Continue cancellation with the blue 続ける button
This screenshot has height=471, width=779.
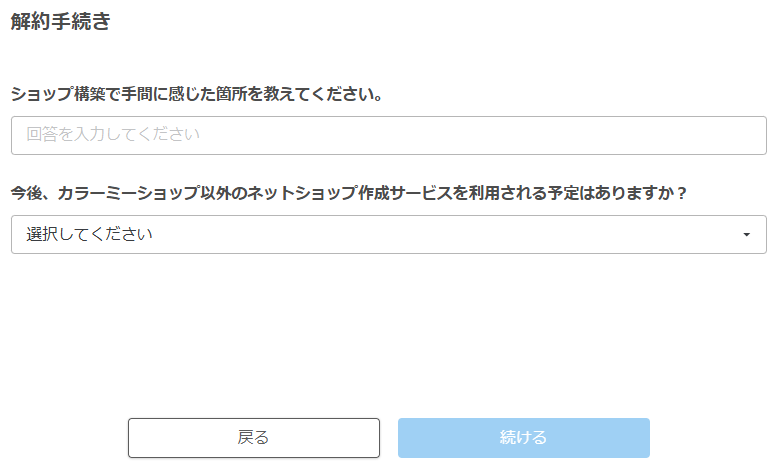coord(523,438)
